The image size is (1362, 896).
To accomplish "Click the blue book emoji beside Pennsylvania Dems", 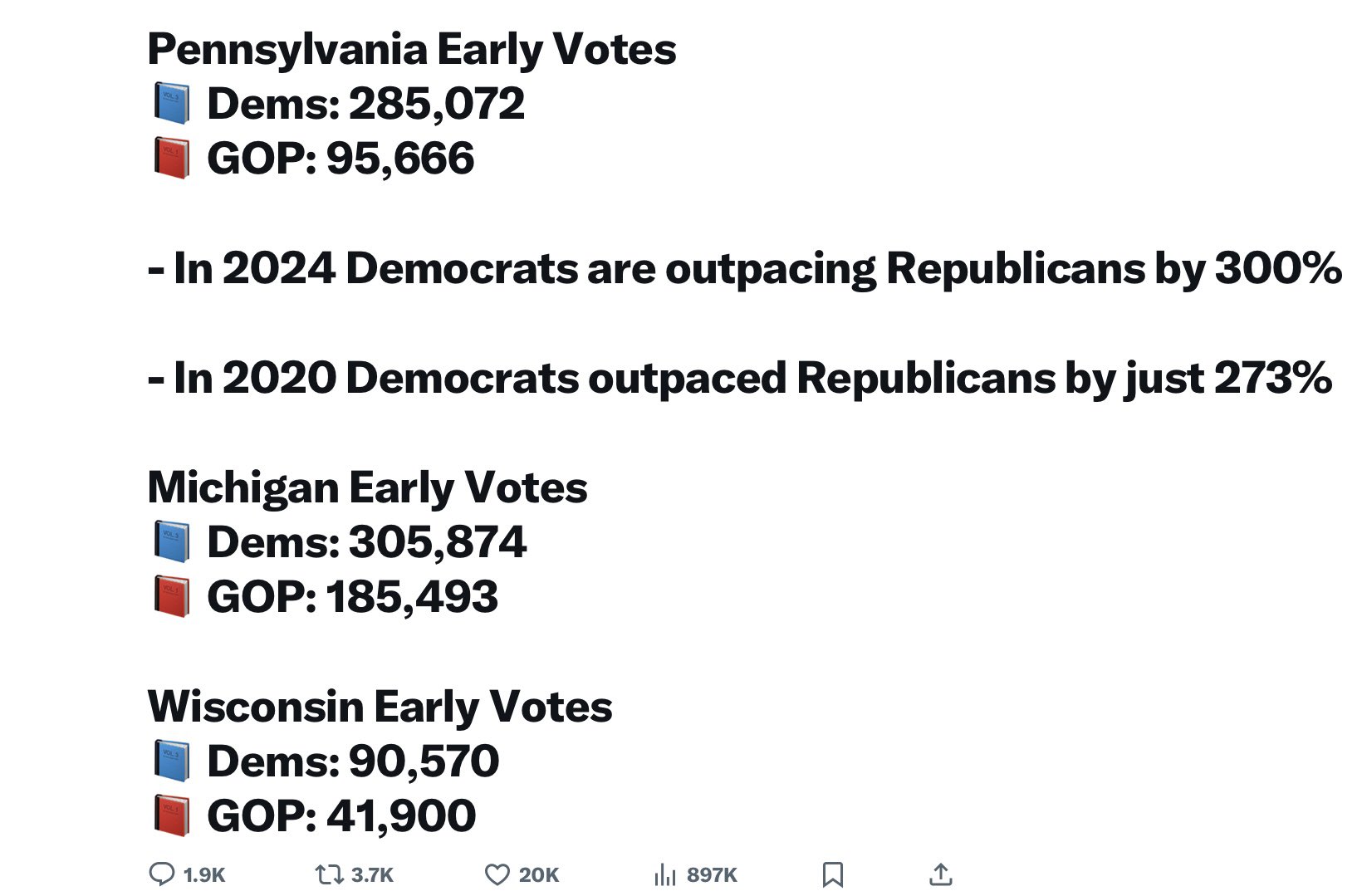I will pos(172,105).
